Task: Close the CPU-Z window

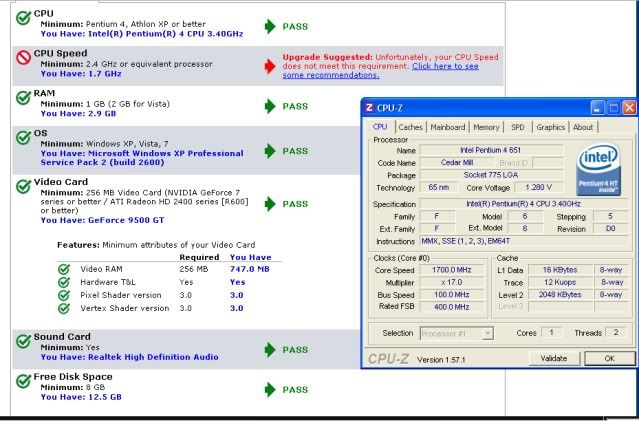Action: pyautogui.click(x=629, y=108)
